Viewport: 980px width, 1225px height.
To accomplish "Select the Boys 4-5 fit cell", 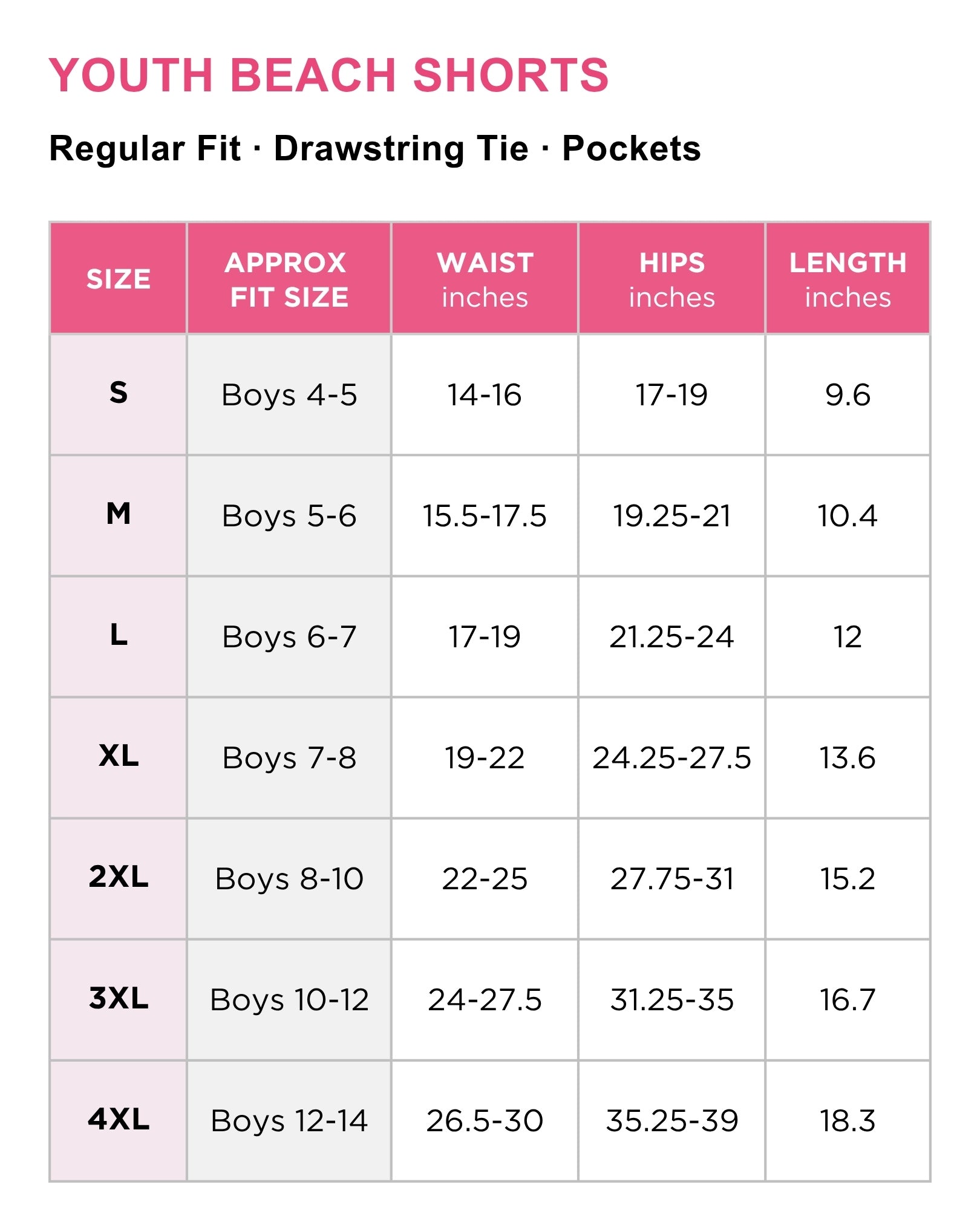I will [x=289, y=395].
